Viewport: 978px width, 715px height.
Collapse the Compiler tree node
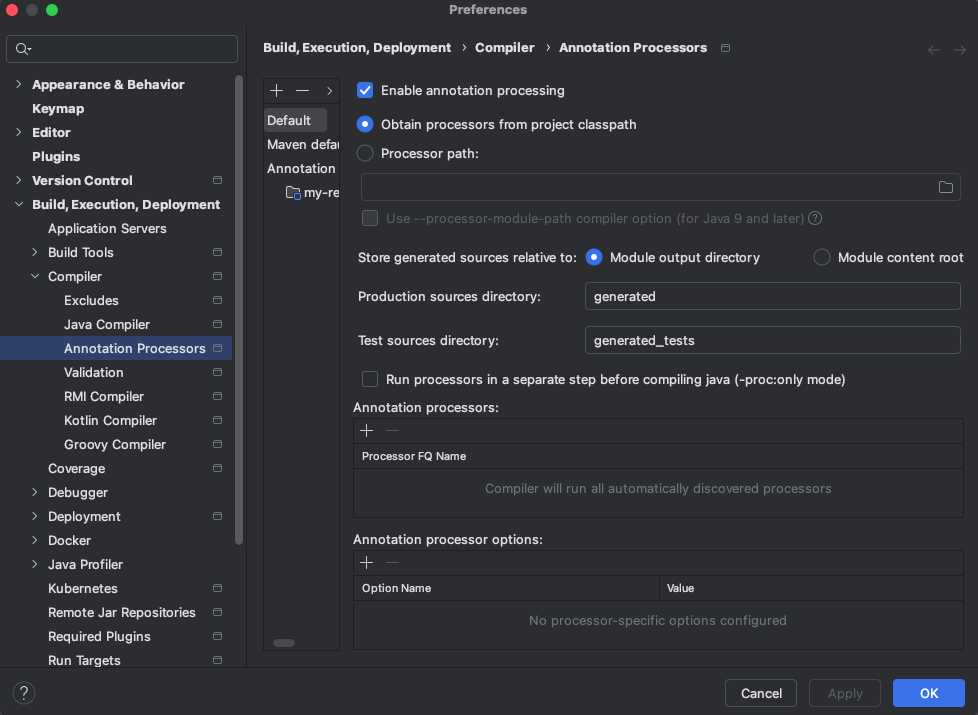35,277
